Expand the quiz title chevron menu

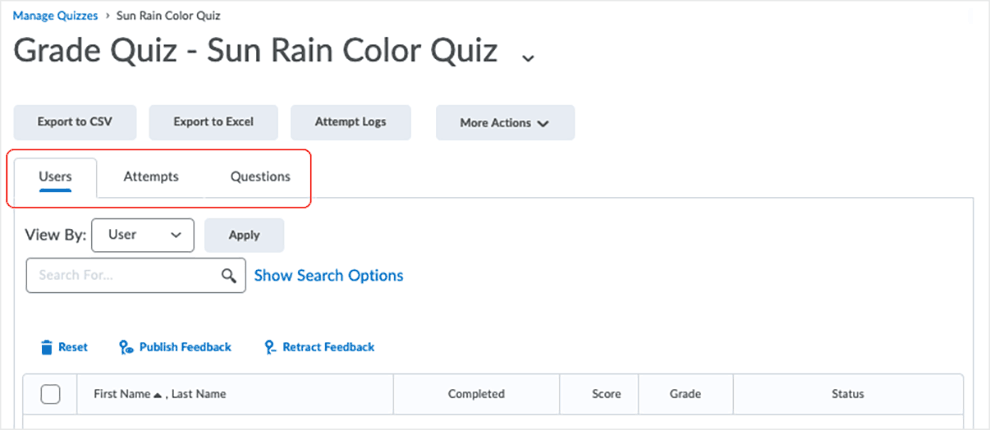coord(528,58)
